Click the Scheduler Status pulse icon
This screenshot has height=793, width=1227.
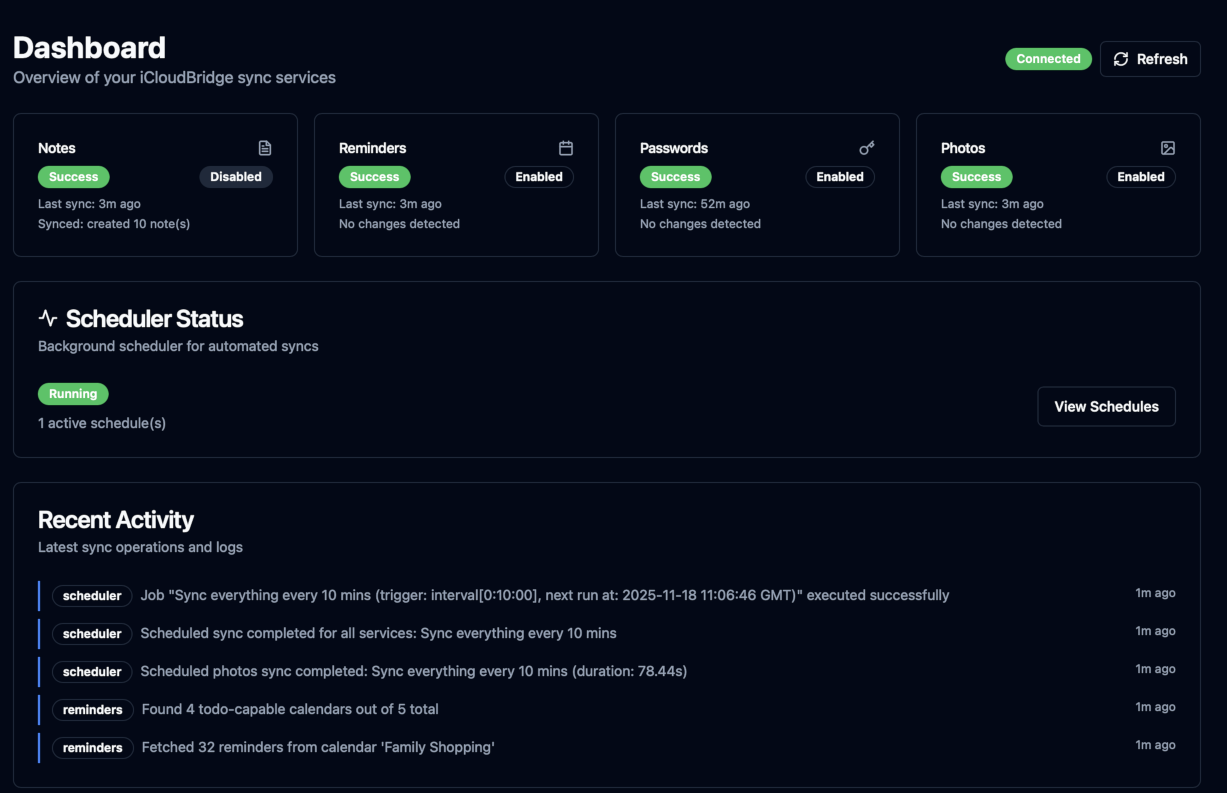point(48,319)
